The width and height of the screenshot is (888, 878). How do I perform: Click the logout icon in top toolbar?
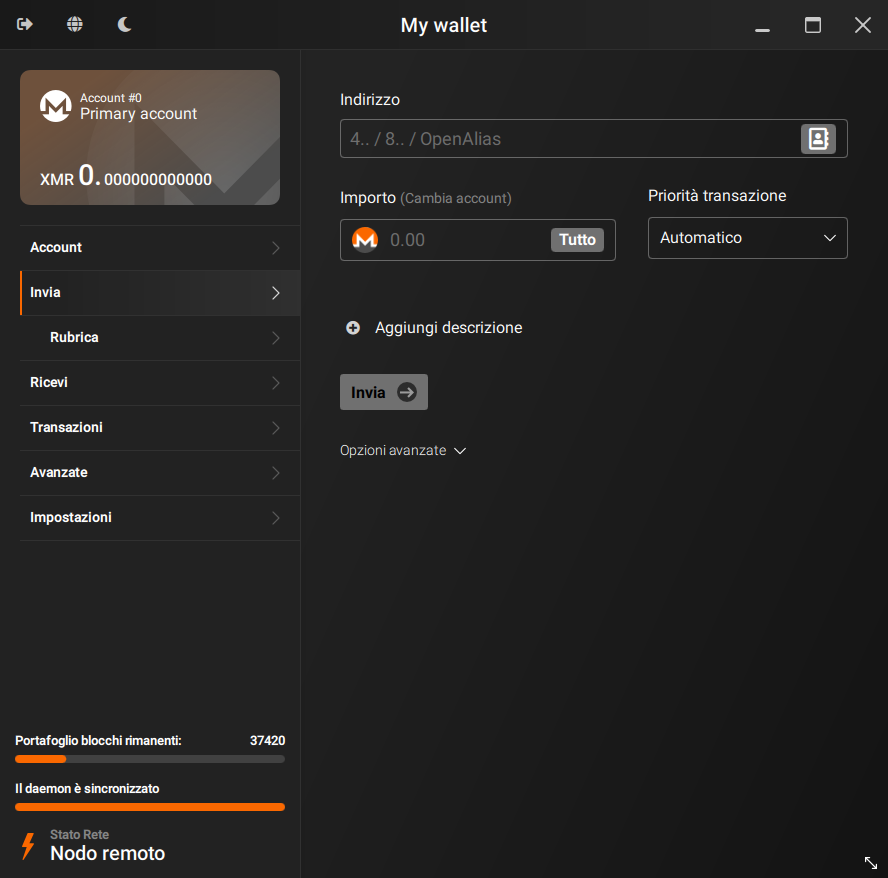click(24, 24)
